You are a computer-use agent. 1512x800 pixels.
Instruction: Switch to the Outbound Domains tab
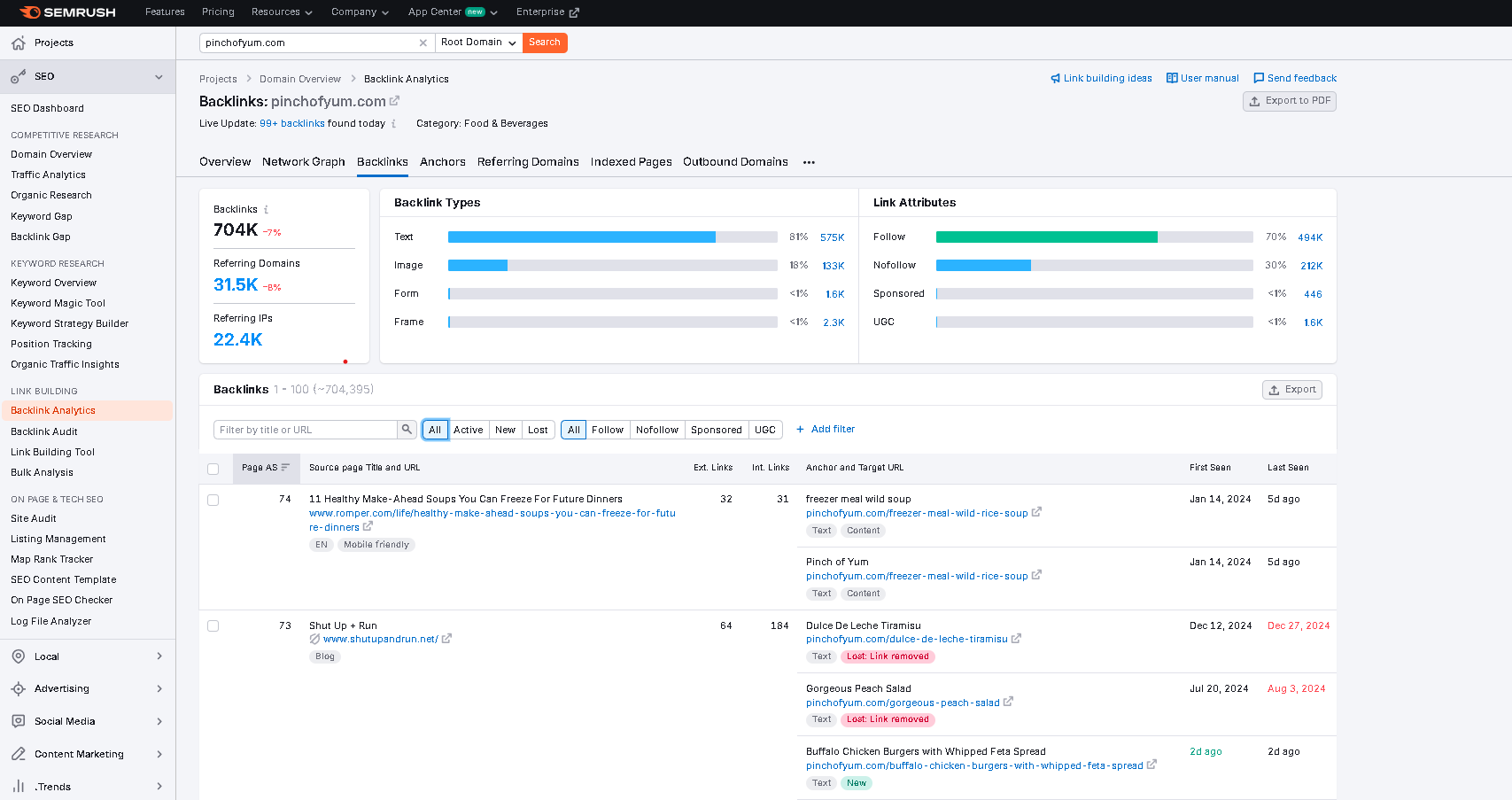(x=735, y=162)
